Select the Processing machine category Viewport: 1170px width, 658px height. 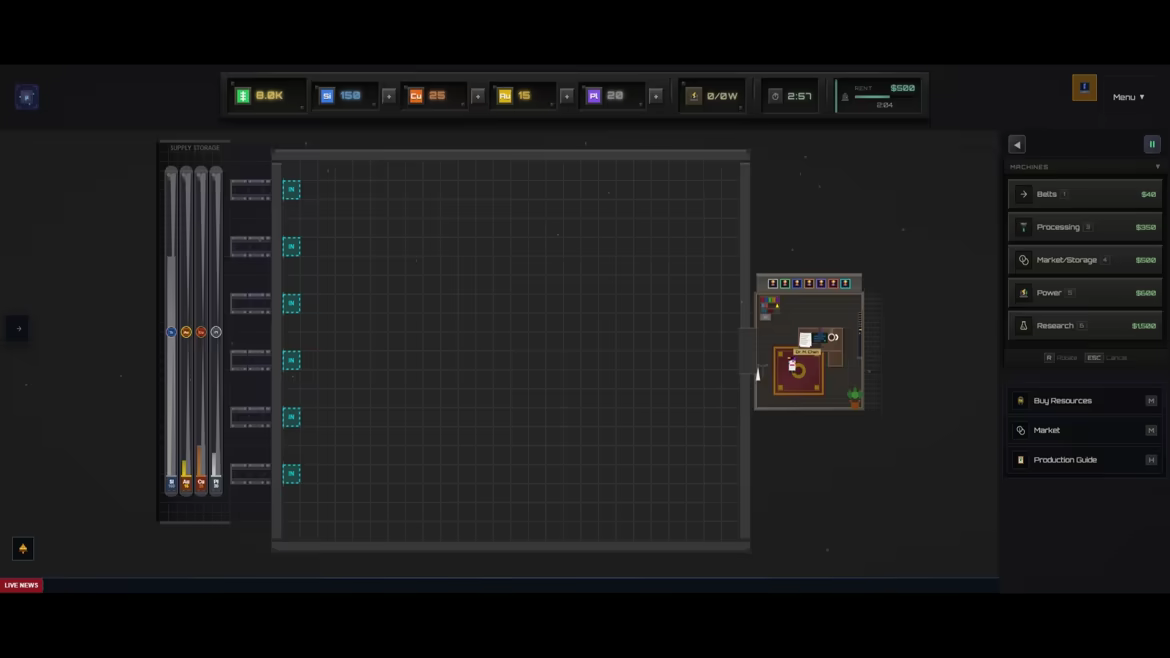coord(1085,227)
